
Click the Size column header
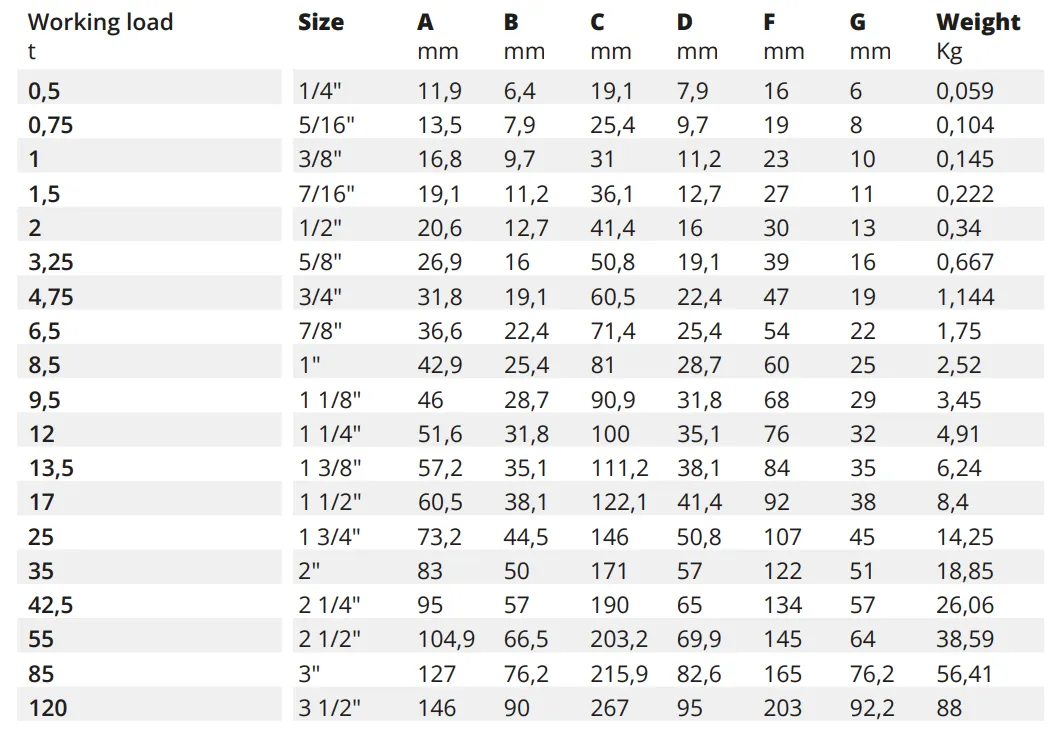click(321, 22)
